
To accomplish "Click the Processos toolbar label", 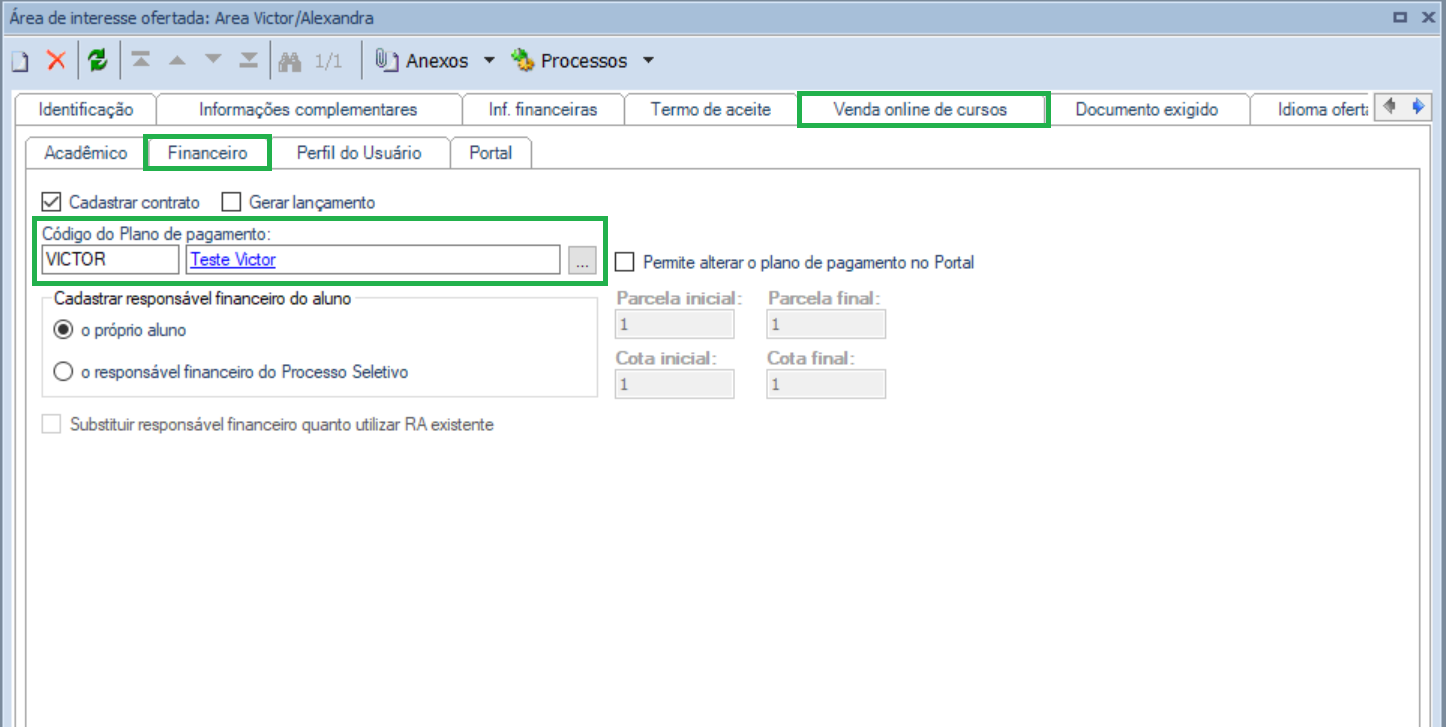I will 584,61.
